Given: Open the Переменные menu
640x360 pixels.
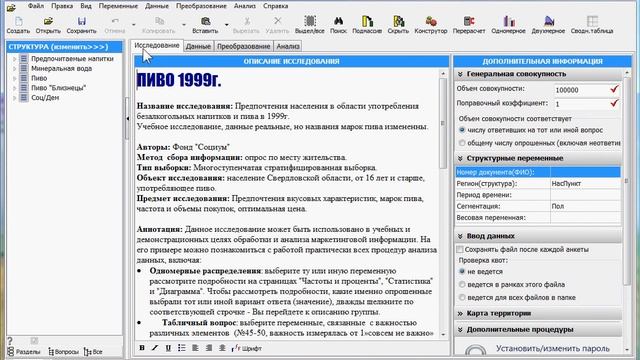Looking at the screenshot, I should coord(118,6).
